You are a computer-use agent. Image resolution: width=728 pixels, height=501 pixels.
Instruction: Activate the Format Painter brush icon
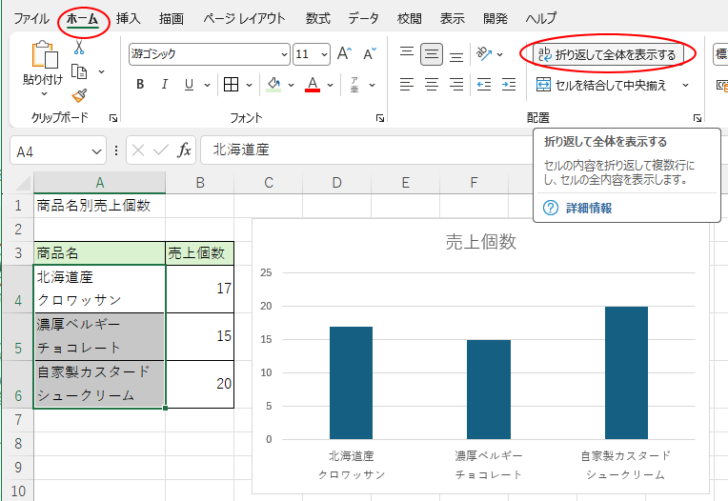coord(79,96)
